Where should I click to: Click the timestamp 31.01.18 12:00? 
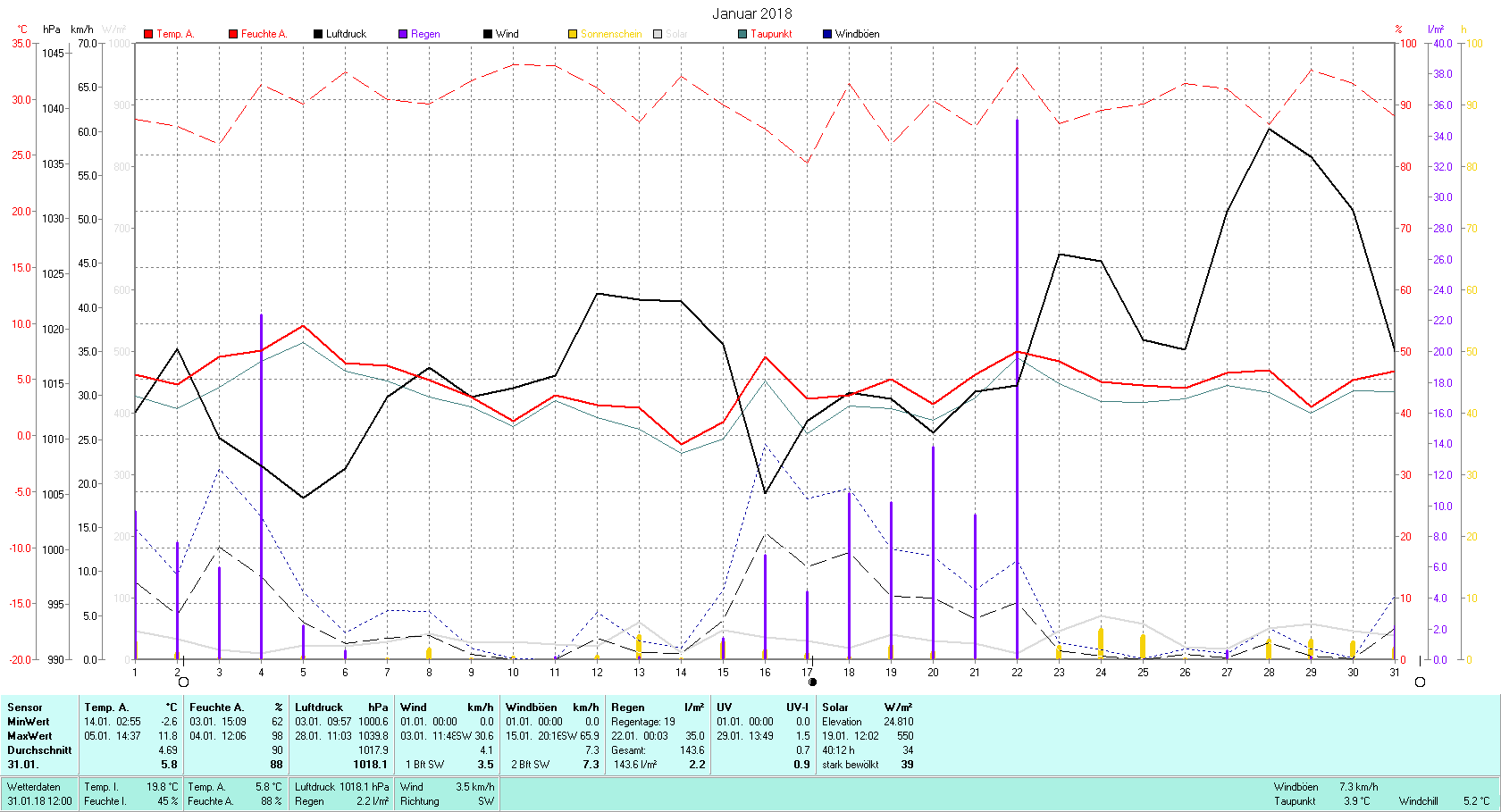pos(39,801)
